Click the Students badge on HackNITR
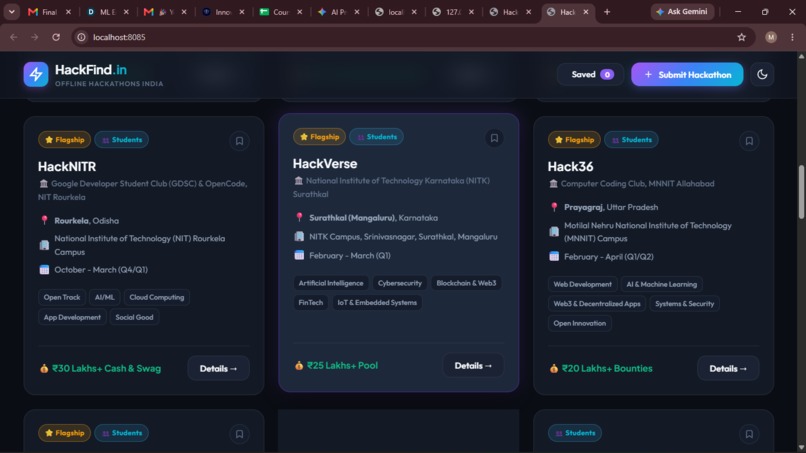 pos(121,140)
